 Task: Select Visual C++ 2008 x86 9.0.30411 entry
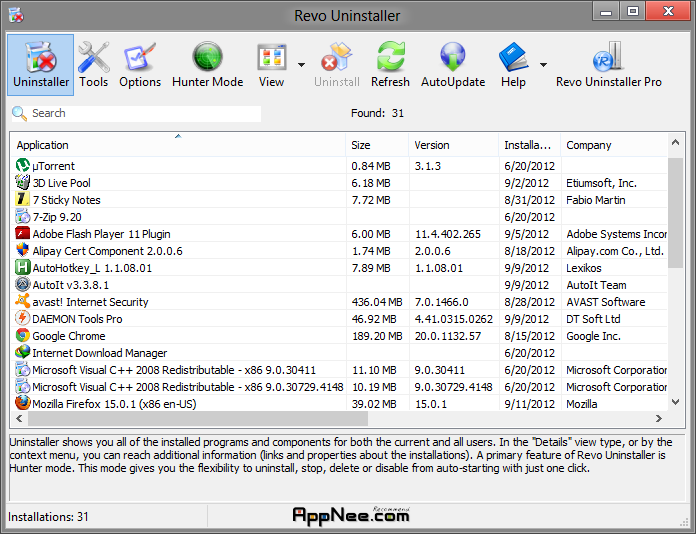tap(174, 370)
